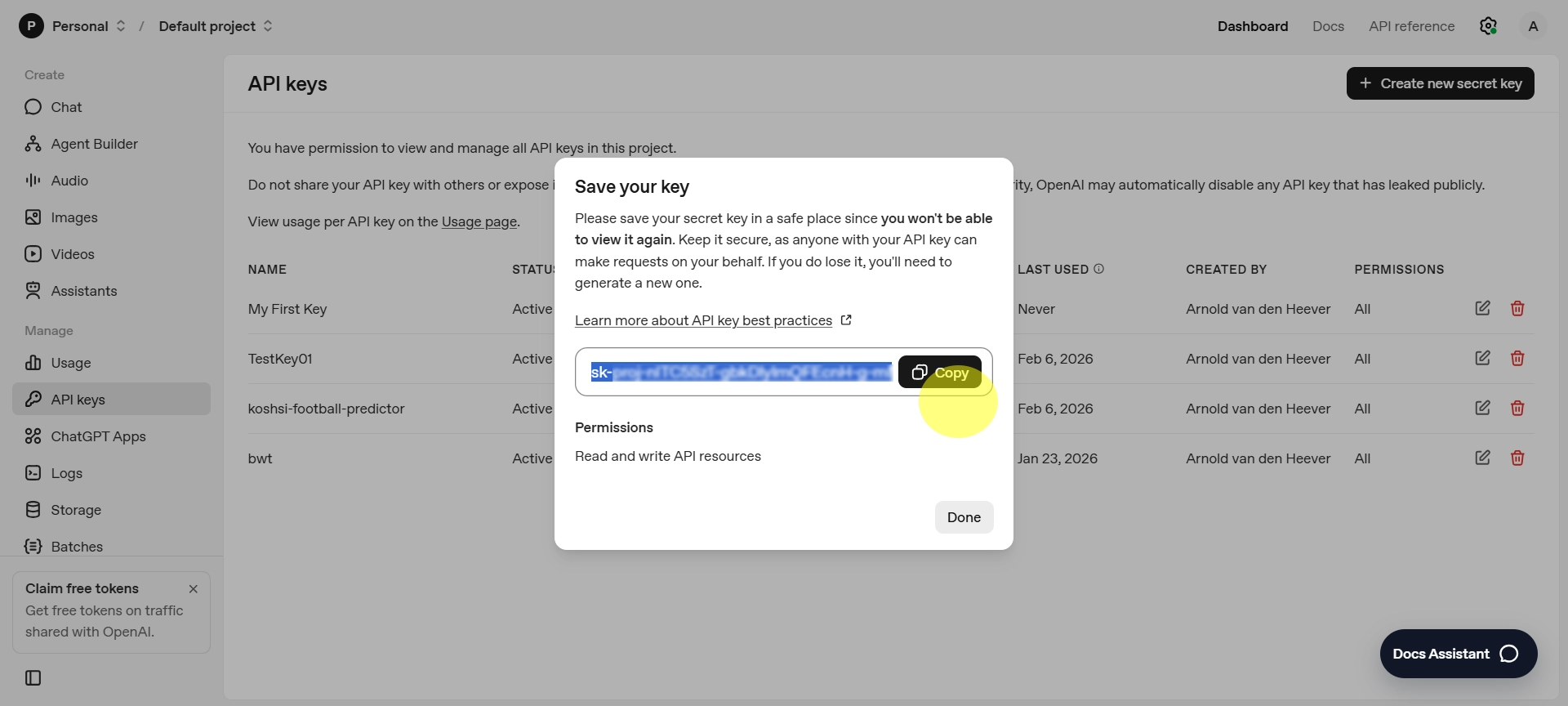Expand the Default project switcher
This screenshot has height=706, width=1568.
[x=216, y=26]
